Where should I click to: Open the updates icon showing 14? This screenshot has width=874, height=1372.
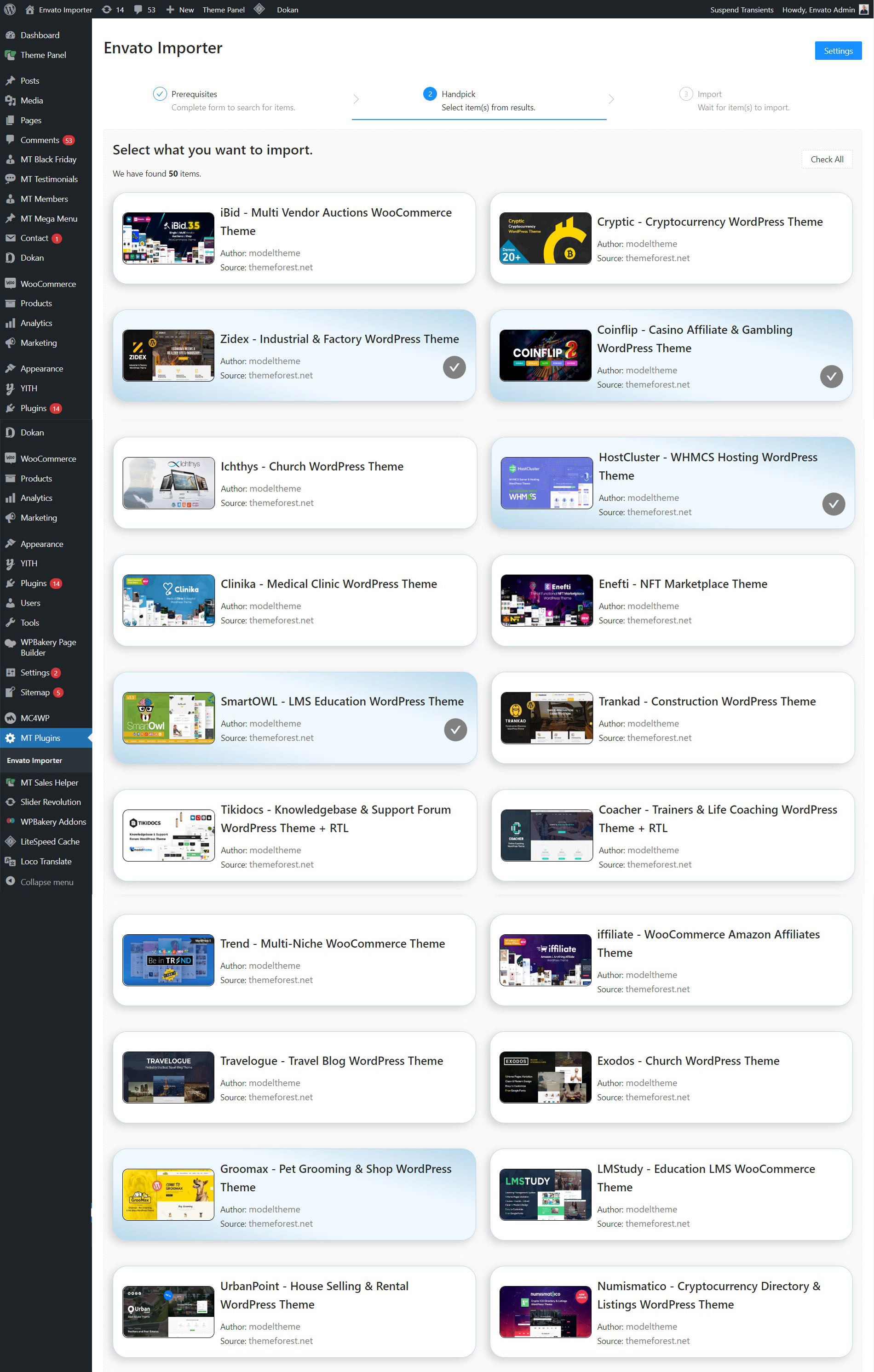107,10
